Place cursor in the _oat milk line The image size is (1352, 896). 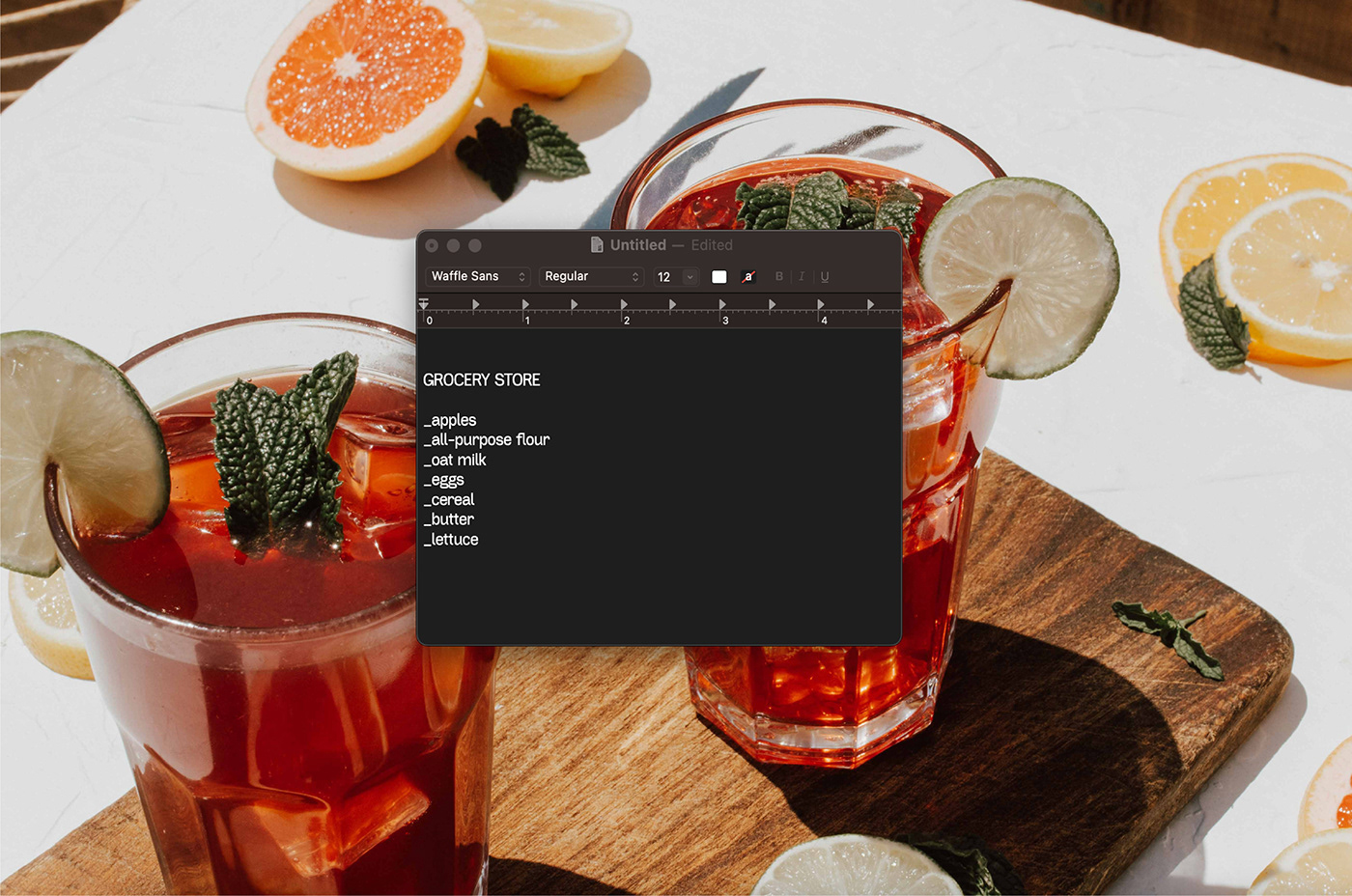tap(455, 460)
